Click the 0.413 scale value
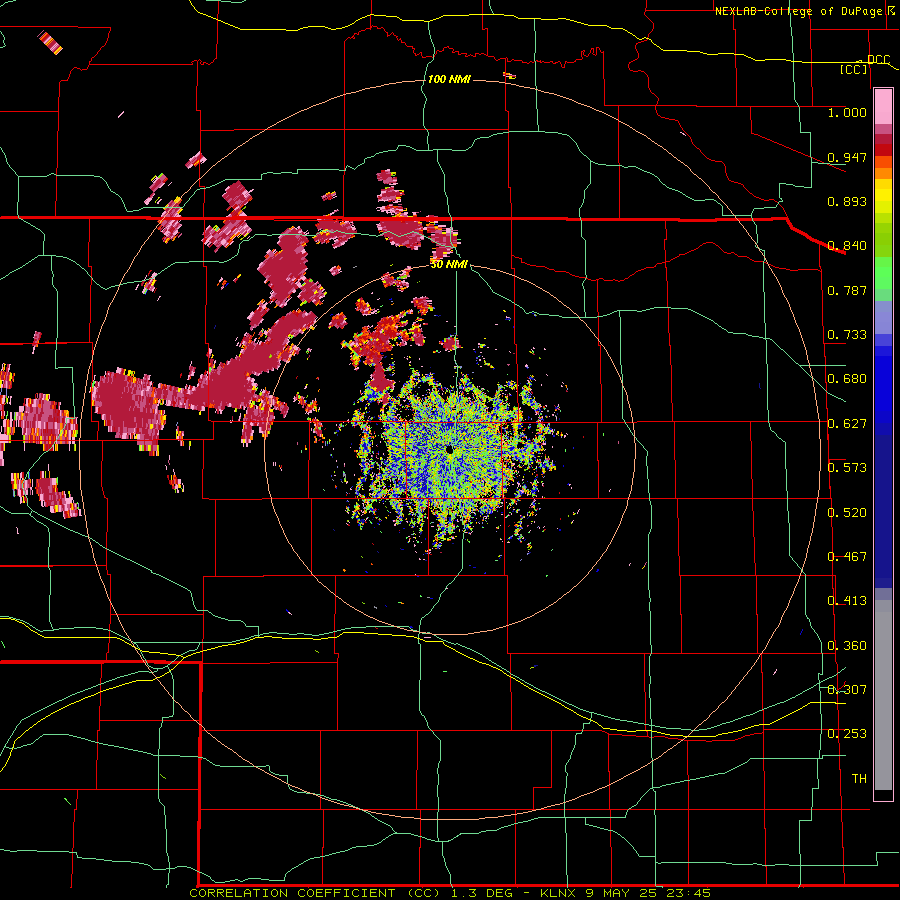 [x=847, y=601]
